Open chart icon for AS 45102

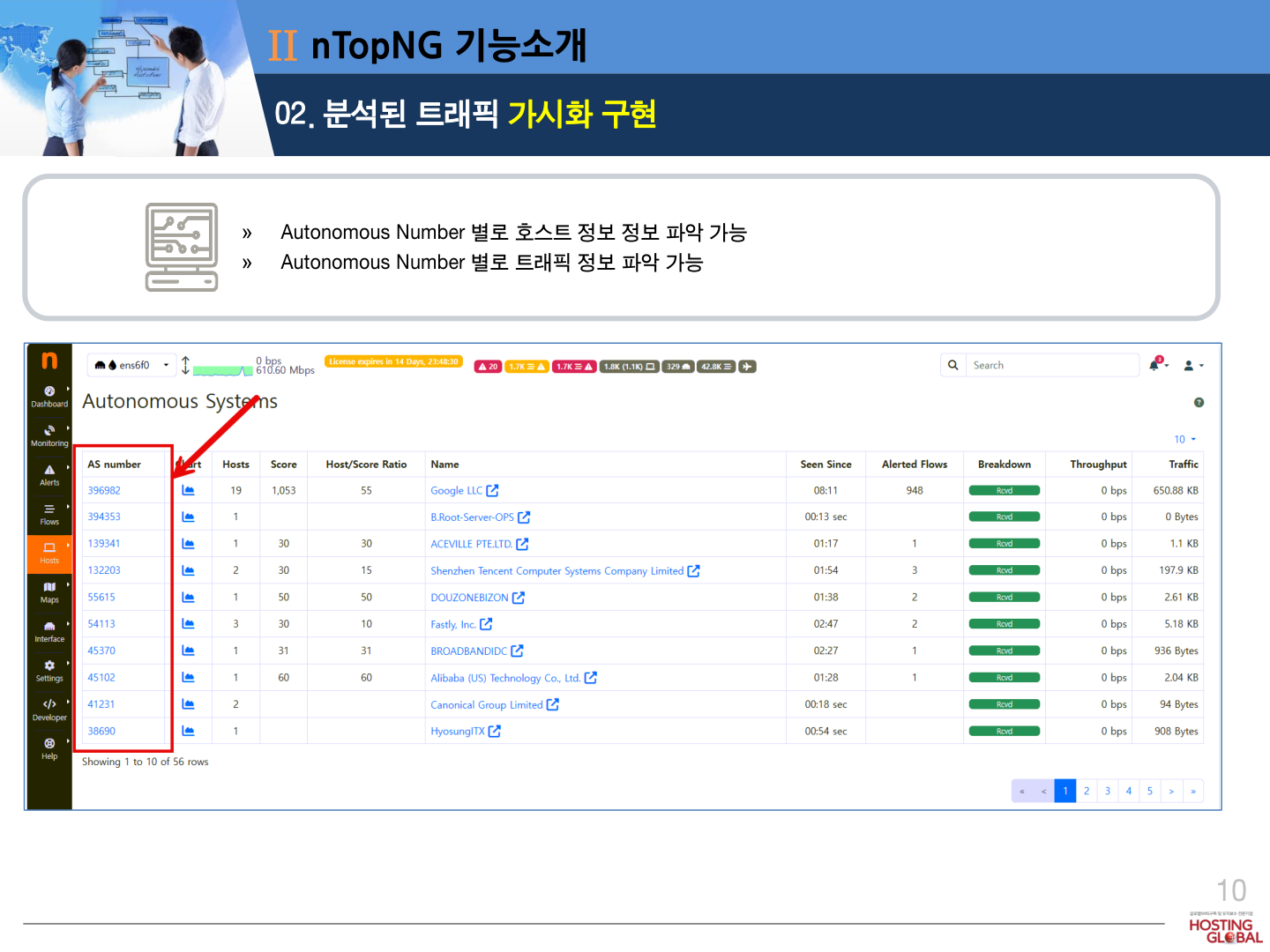pyautogui.click(x=188, y=677)
